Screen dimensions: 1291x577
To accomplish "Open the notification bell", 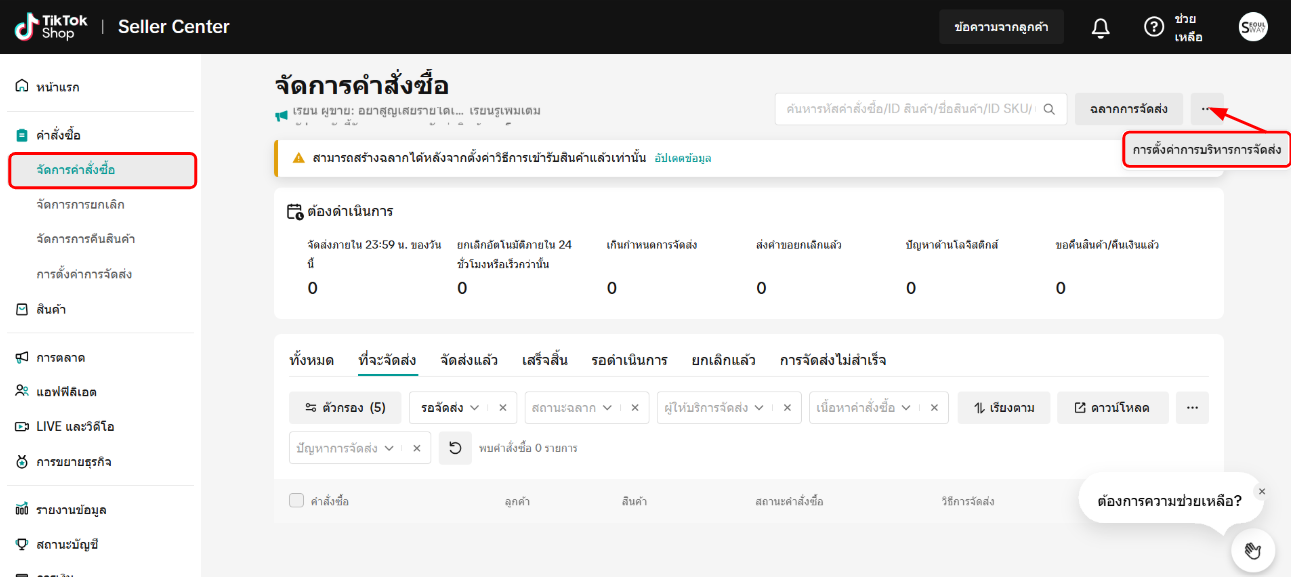I will [1100, 26].
